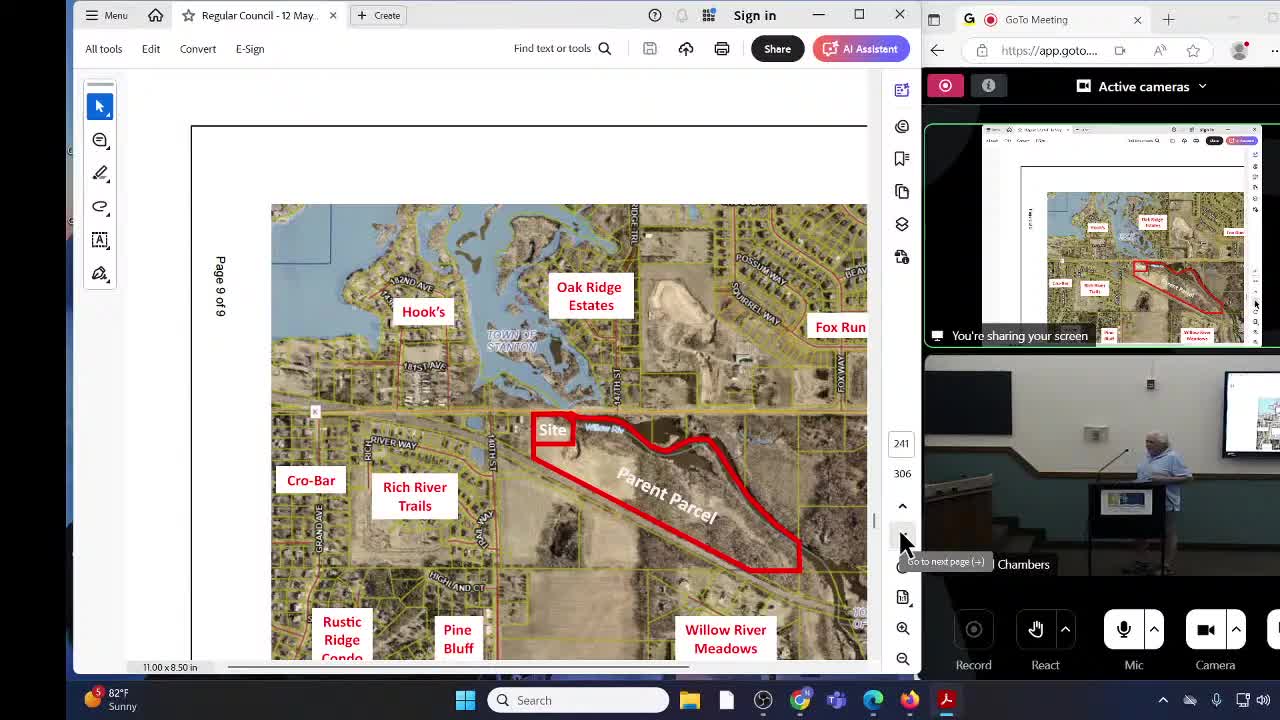Open the text box annotation tool

[x=100, y=240]
